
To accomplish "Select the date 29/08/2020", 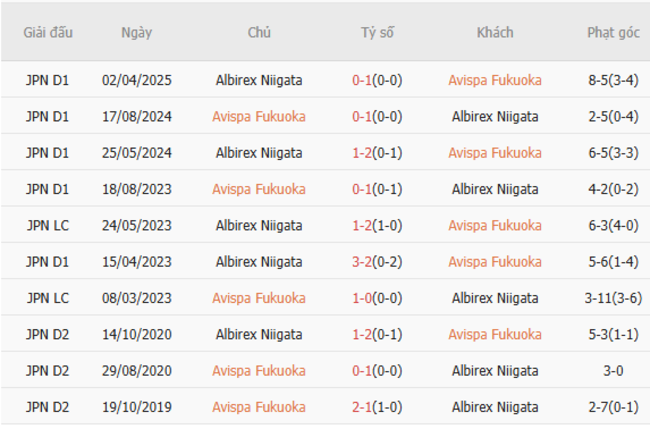I will coord(136,370).
